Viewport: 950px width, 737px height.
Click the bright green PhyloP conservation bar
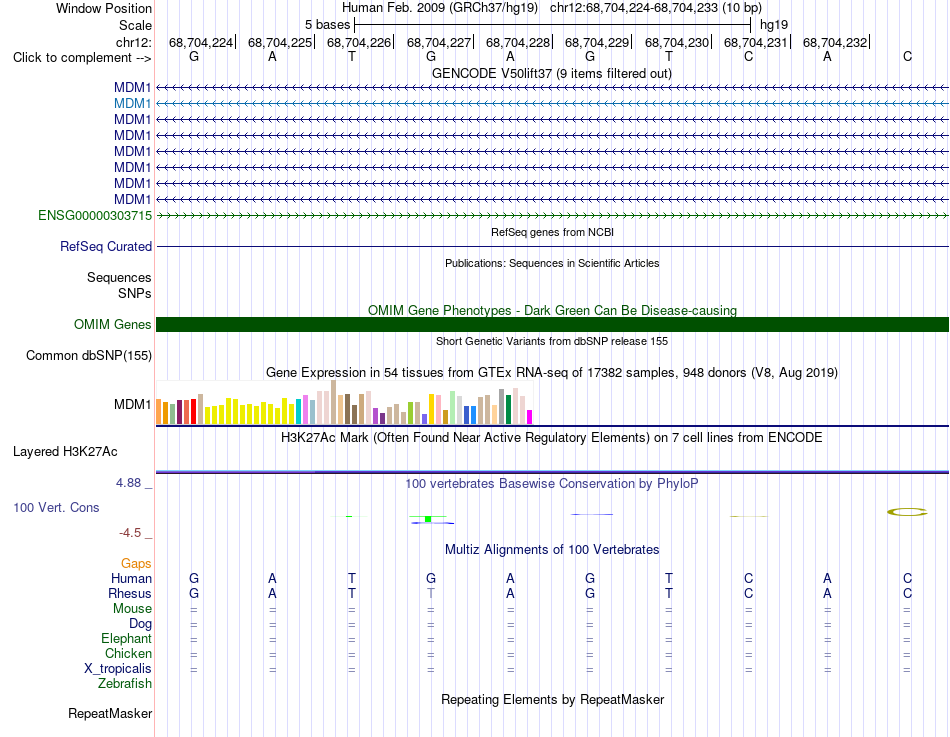tap(428, 519)
